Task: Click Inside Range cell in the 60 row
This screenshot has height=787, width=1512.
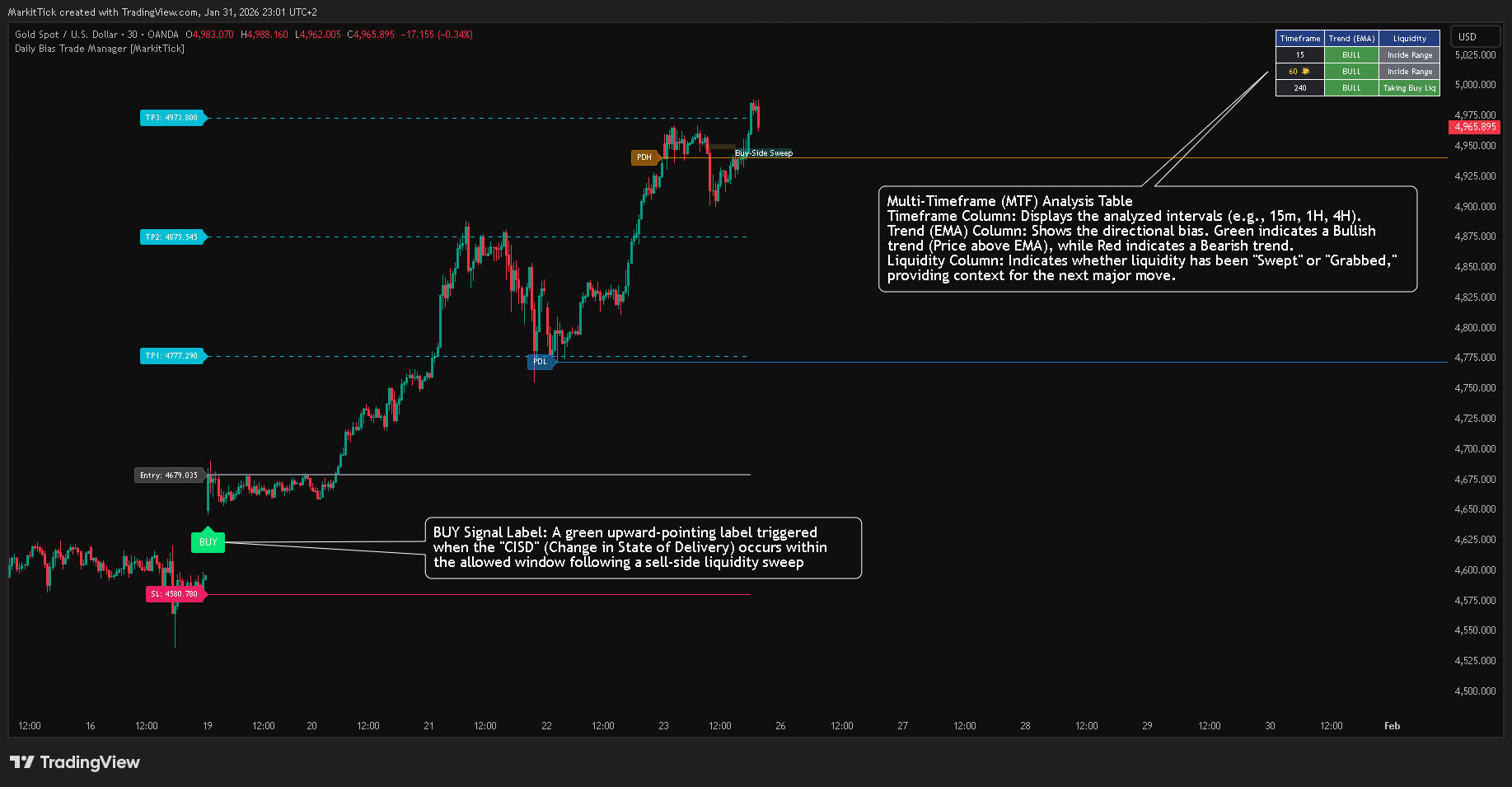Action: pyautogui.click(x=1410, y=72)
